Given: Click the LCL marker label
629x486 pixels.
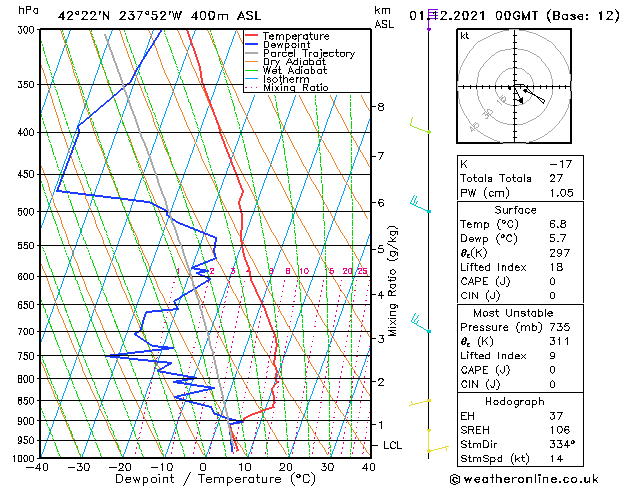Looking at the screenshot, I should tap(392, 446).
